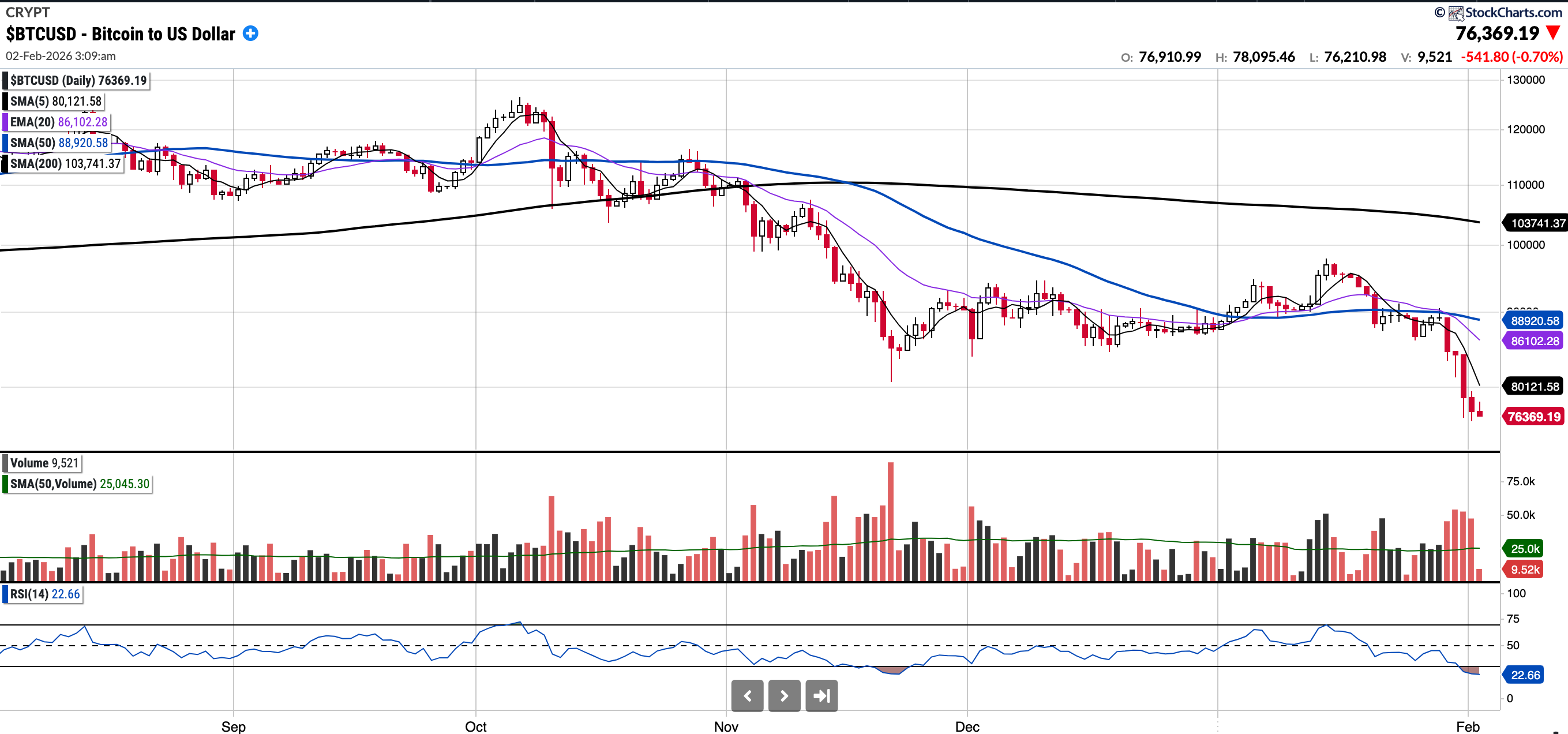
Task: Click the red 76369.19 last price tag
Action: click(1533, 417)
